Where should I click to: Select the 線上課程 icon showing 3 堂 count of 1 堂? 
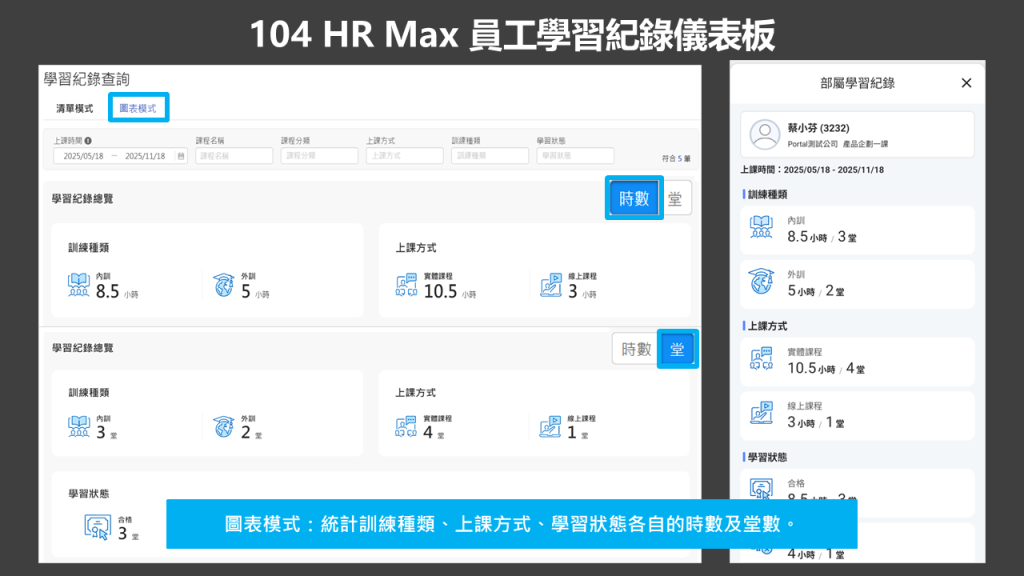click(550, 427)
